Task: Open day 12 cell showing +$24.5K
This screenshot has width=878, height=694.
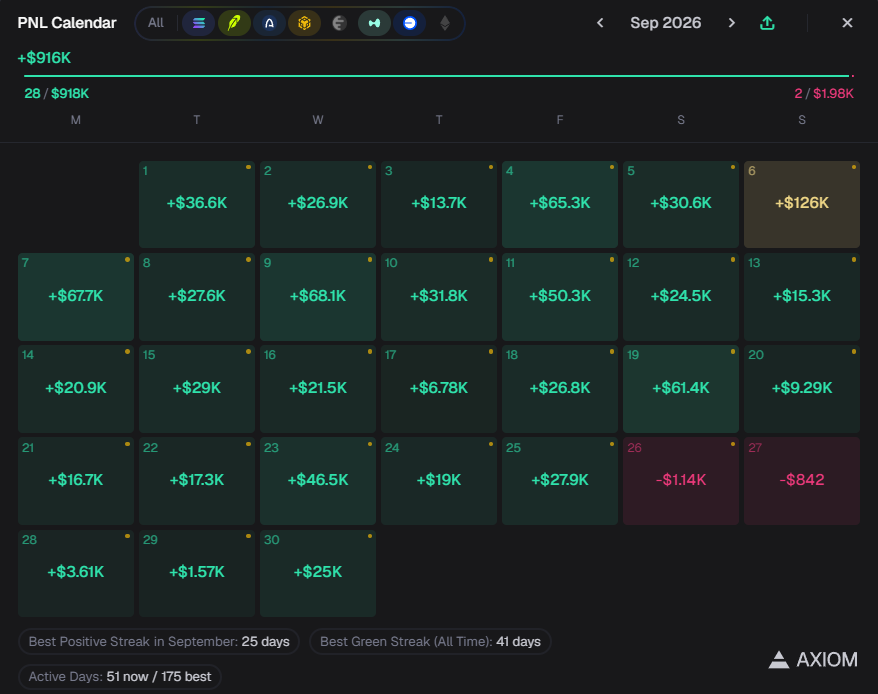Action: click(x=680, y=297)
